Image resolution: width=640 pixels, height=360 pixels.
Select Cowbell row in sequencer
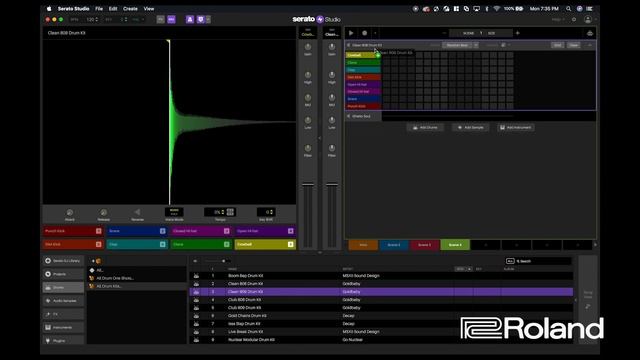(x=363, y=55)
